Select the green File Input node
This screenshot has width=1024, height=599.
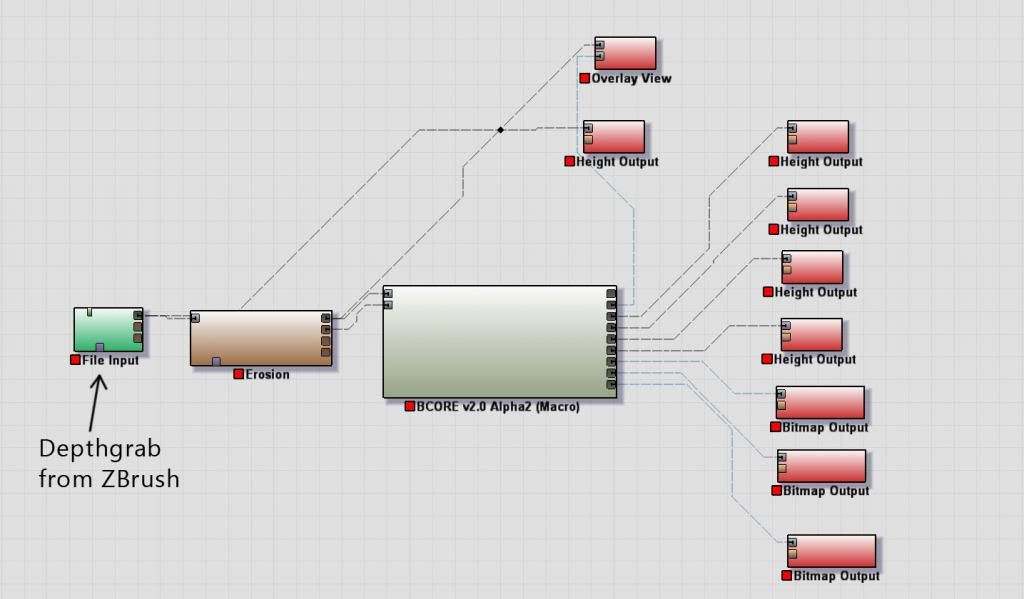pos(108,329)
